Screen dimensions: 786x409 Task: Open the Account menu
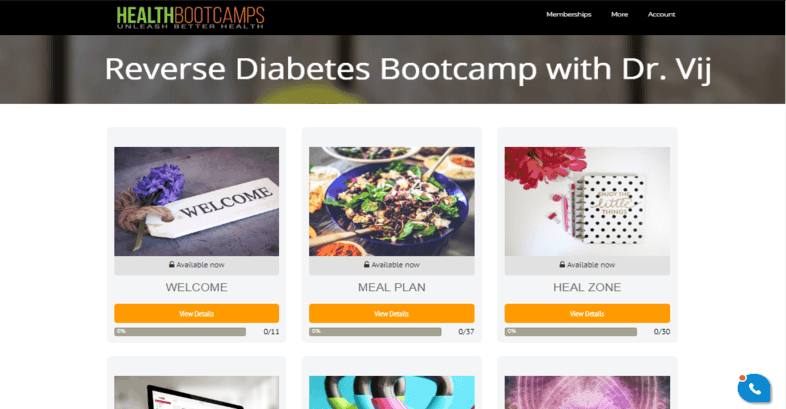click(x=661, y=15)
